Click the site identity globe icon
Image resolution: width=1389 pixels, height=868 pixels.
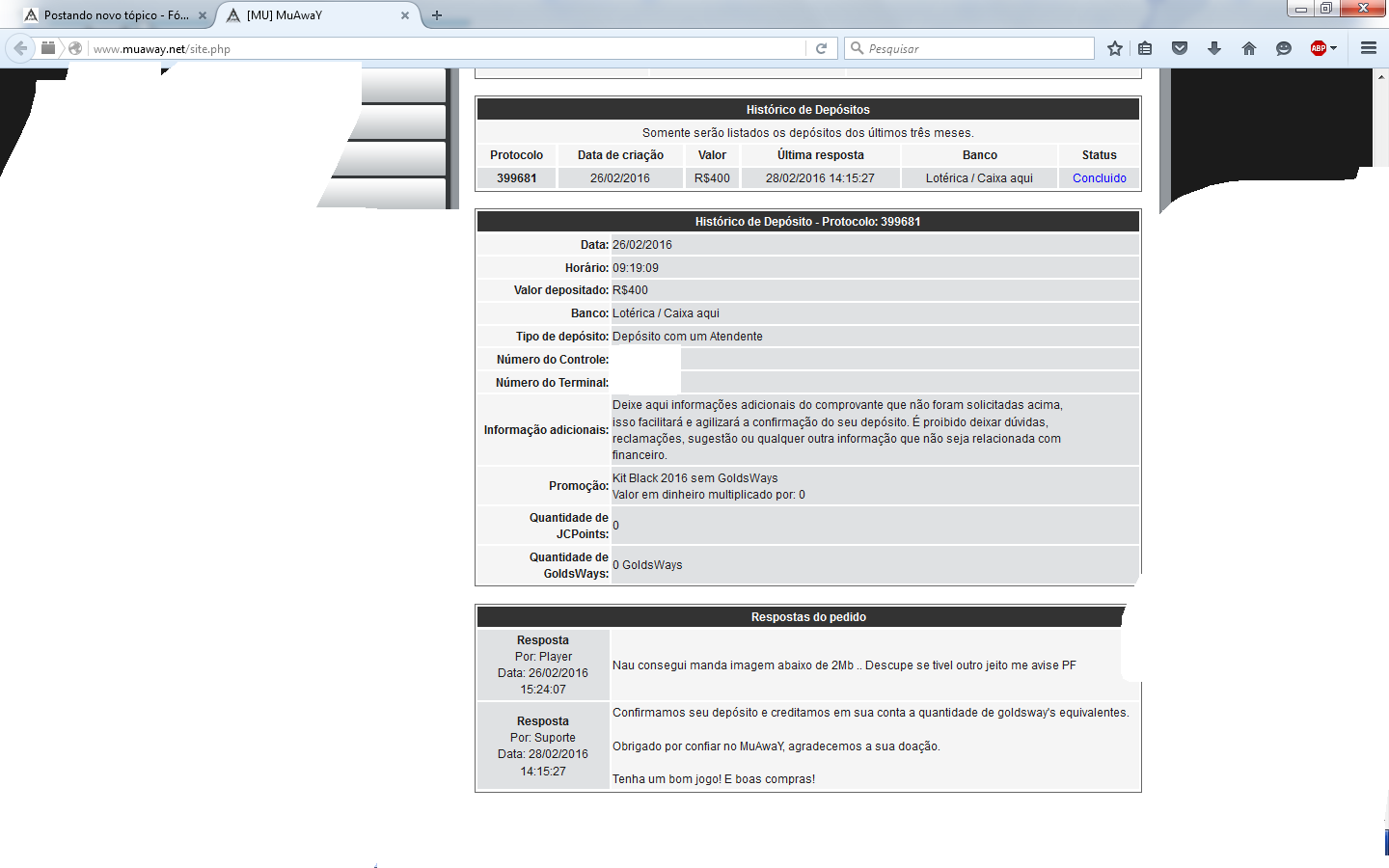pyautogui.click(x=75, y=48)
